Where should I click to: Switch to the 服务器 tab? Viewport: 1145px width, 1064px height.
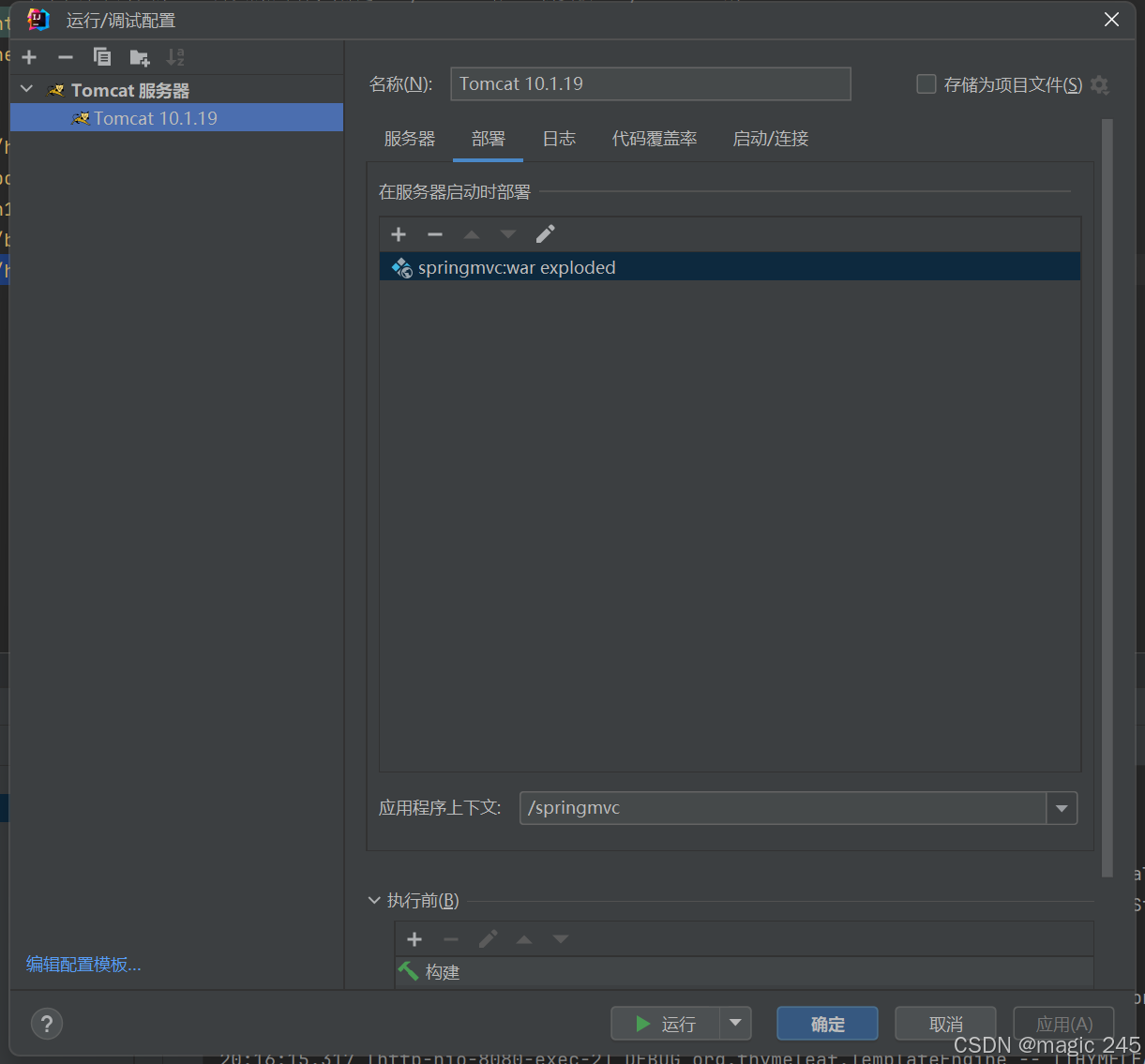(410, 139)
